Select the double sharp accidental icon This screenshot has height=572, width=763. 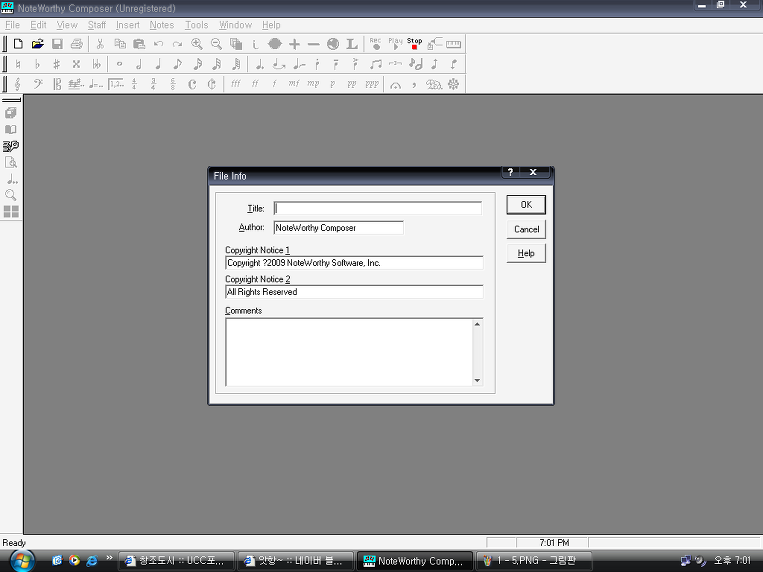tap(76, 64)
